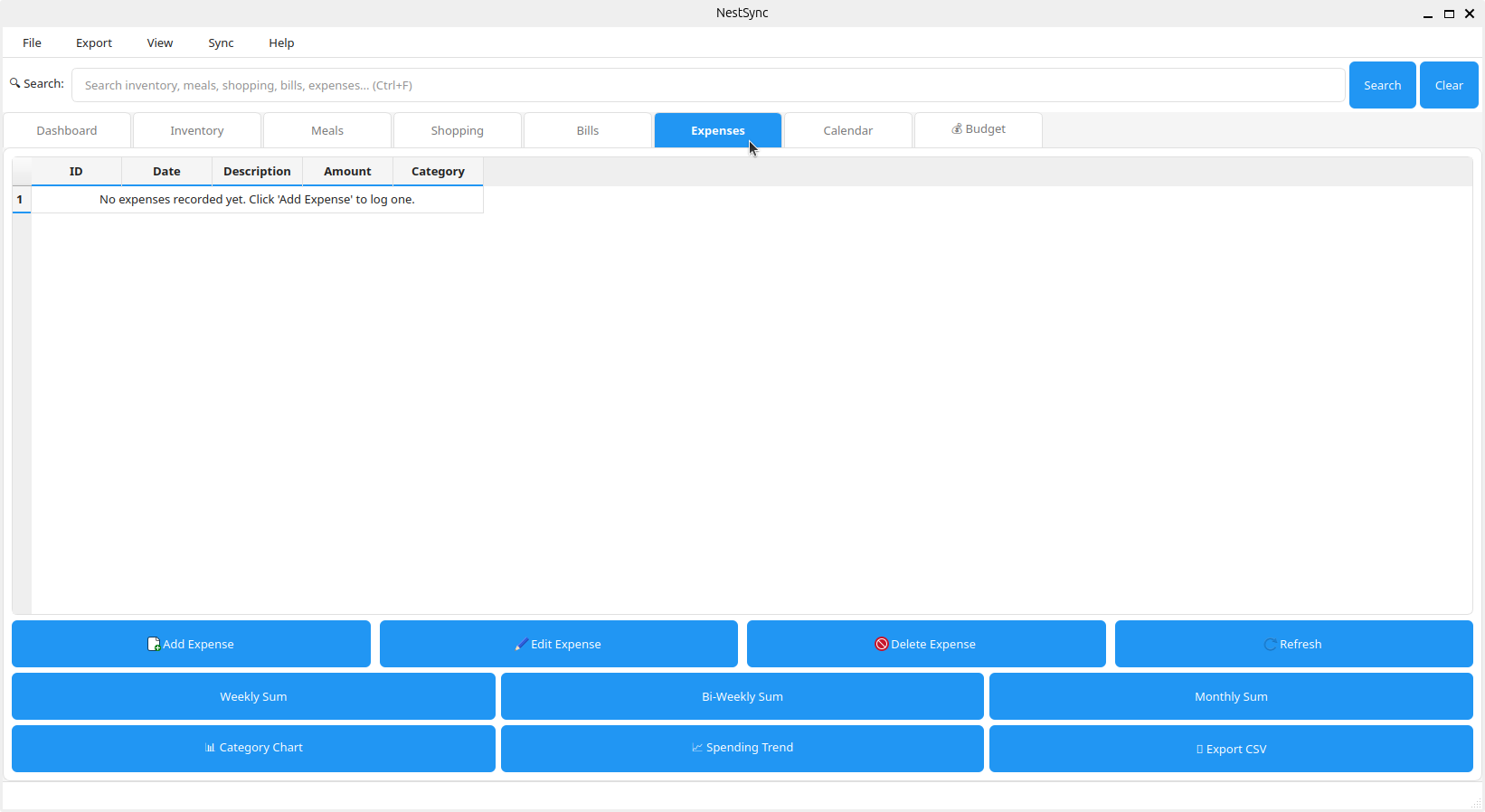1485x812 pixels.
Task: Show the Bi-Weekly Sum
Action: tap(742, 696)
